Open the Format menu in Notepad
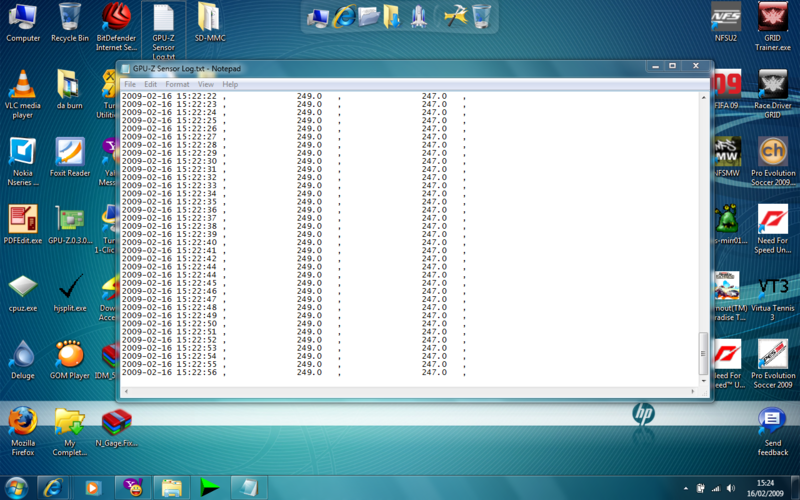 pyautogui.click(x=177, y=84)
